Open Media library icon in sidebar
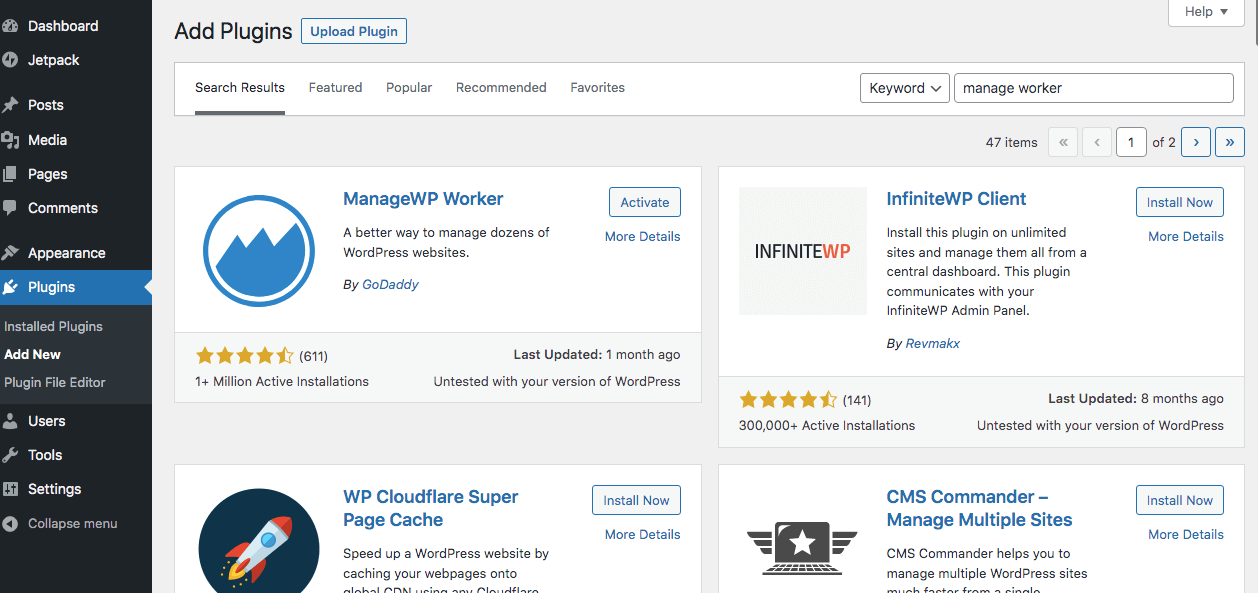The width and height of the screenshot is (1258, 593). (10, 140)
